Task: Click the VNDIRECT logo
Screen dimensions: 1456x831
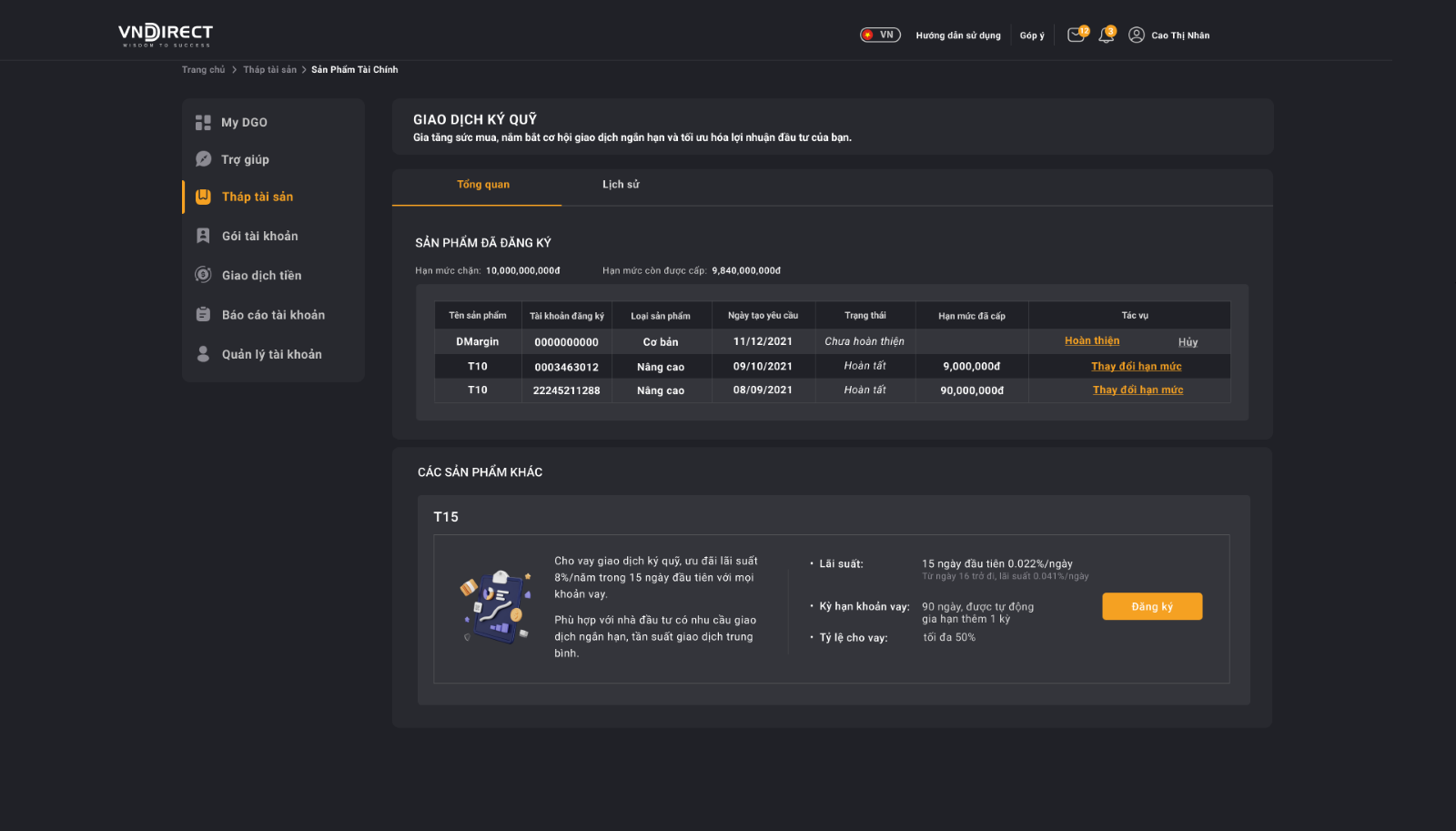Action: click(x=166, y=35)
